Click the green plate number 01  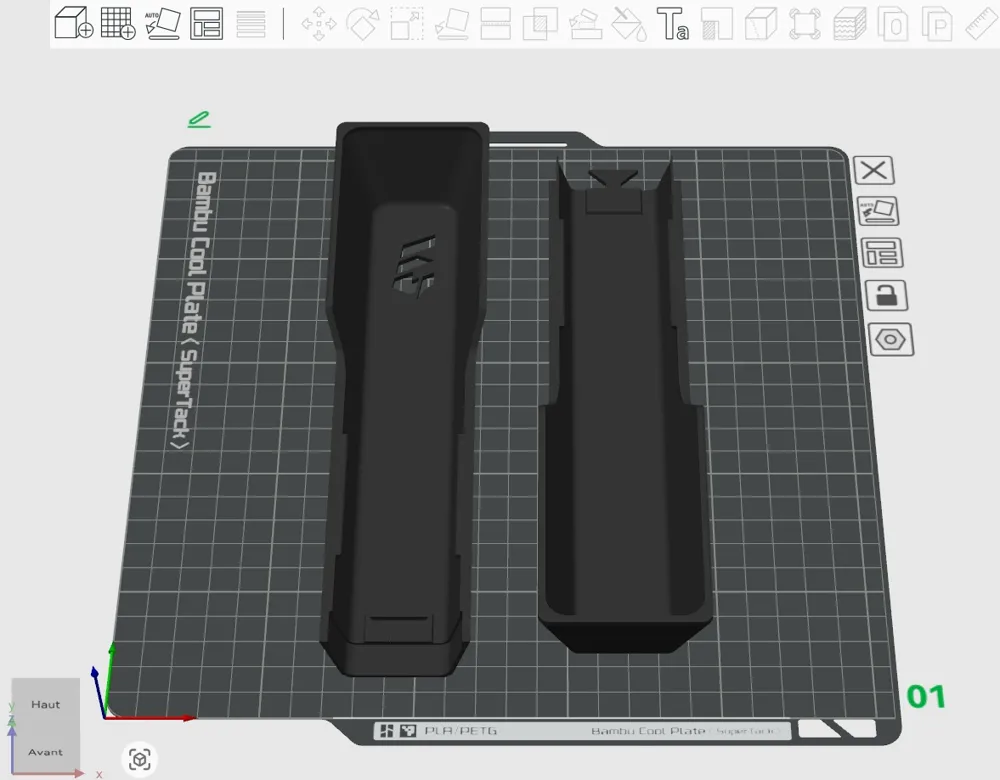(926, 697)
